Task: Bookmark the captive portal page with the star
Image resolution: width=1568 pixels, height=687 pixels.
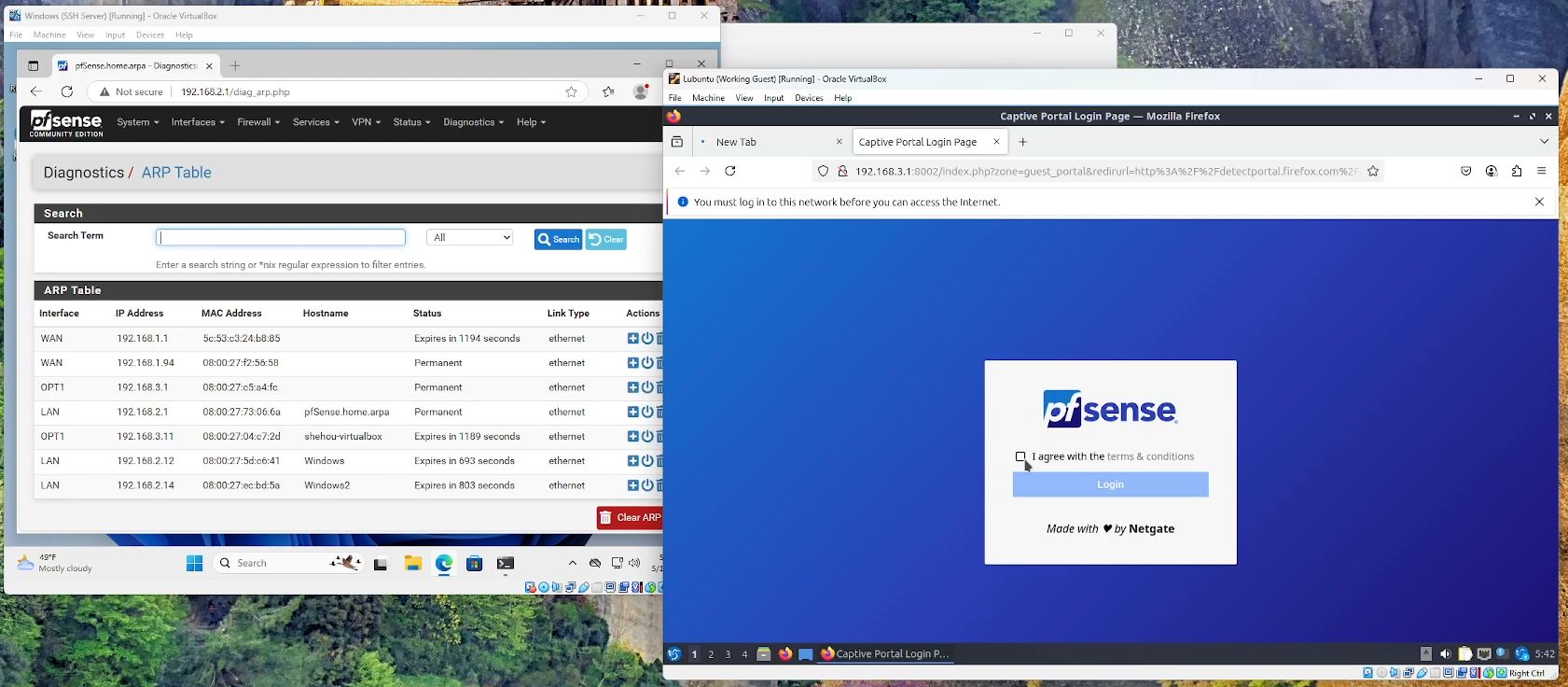Action: pyautogui.click(x=1373, y=171)
